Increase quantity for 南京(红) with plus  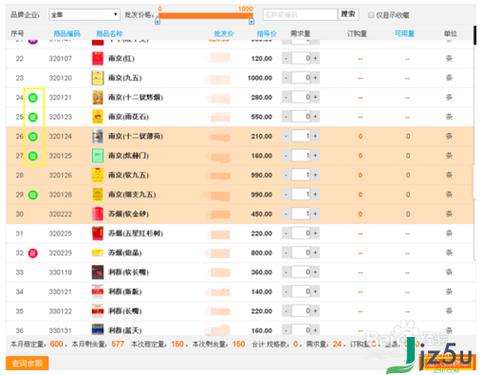[x=315, y=59]
